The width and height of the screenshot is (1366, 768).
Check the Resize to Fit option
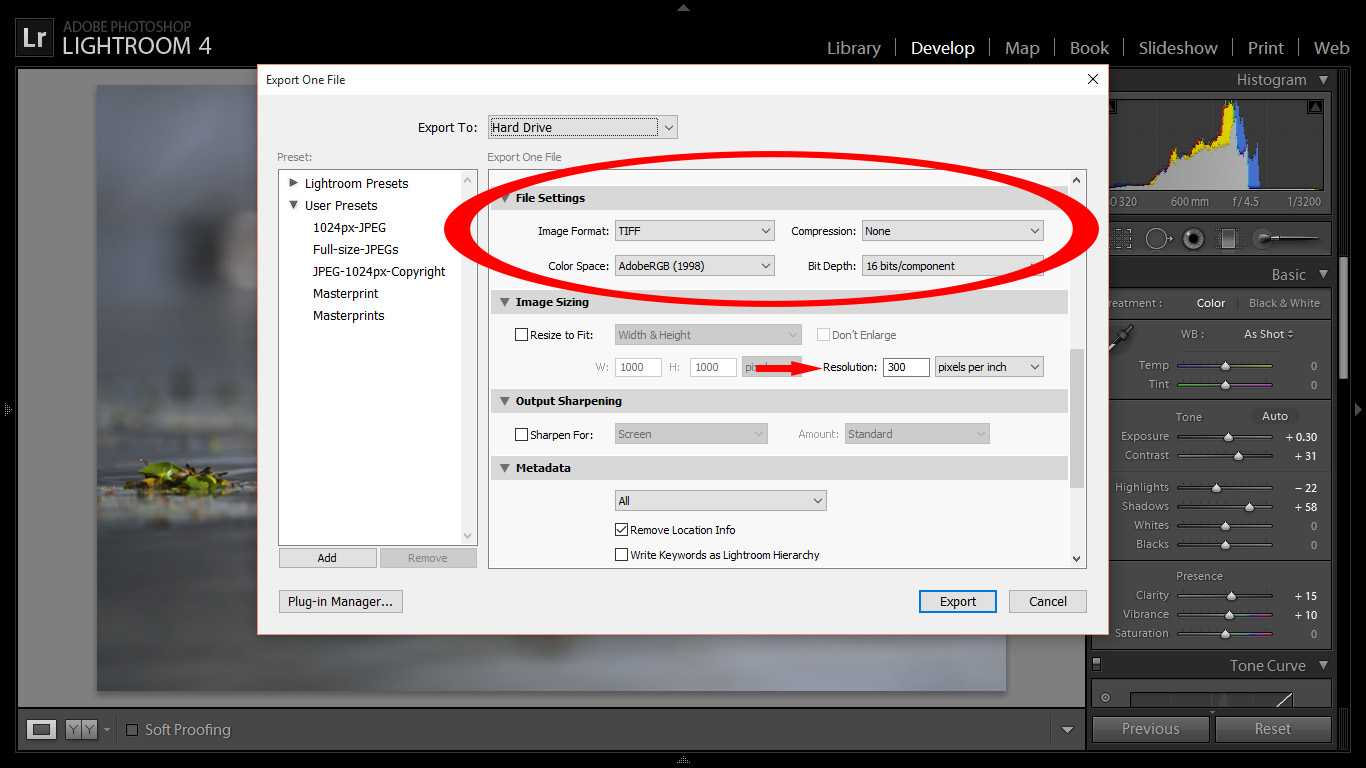(x=521, y=335)
